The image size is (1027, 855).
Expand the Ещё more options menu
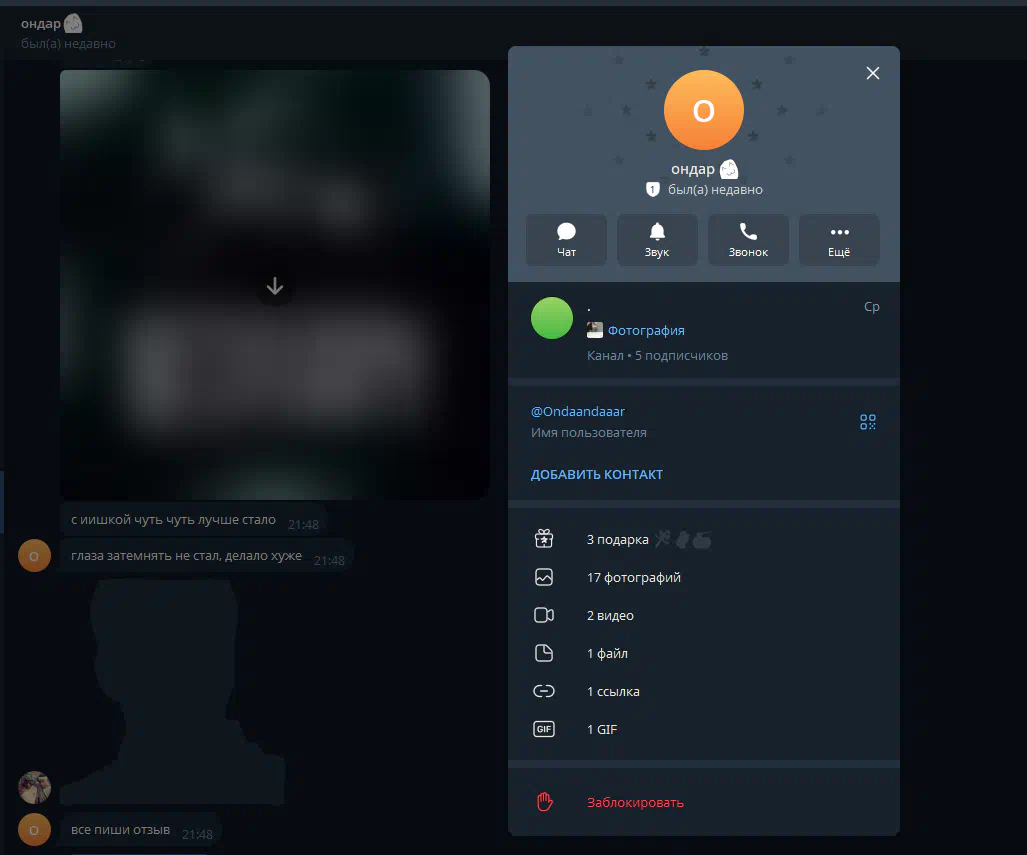pos(839,240)
